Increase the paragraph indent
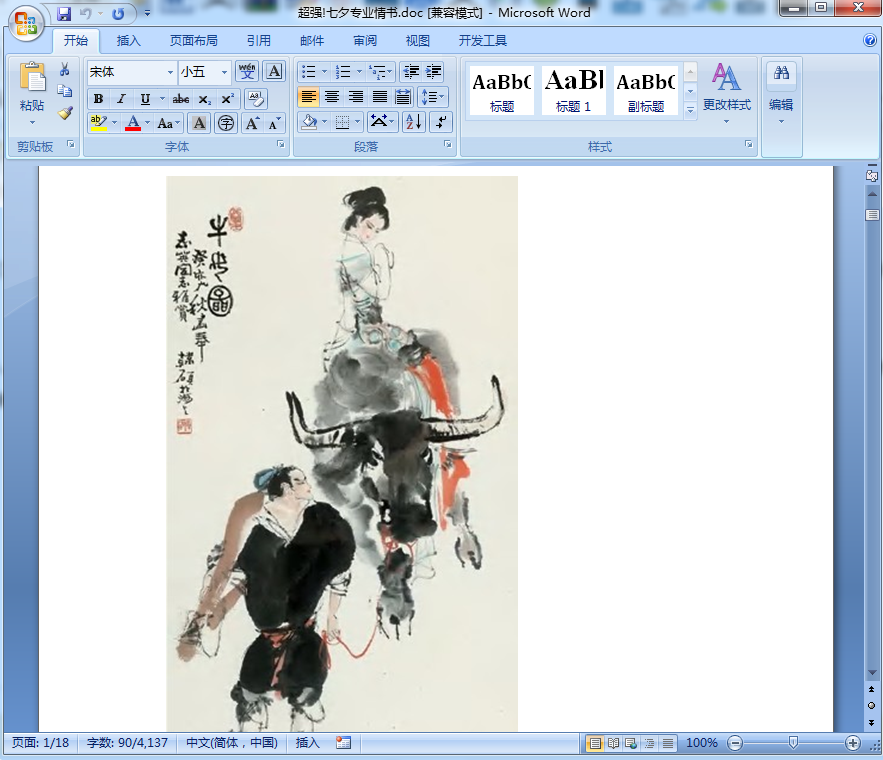Viewport: 883px width, 760px height. (x=434, y=71)
